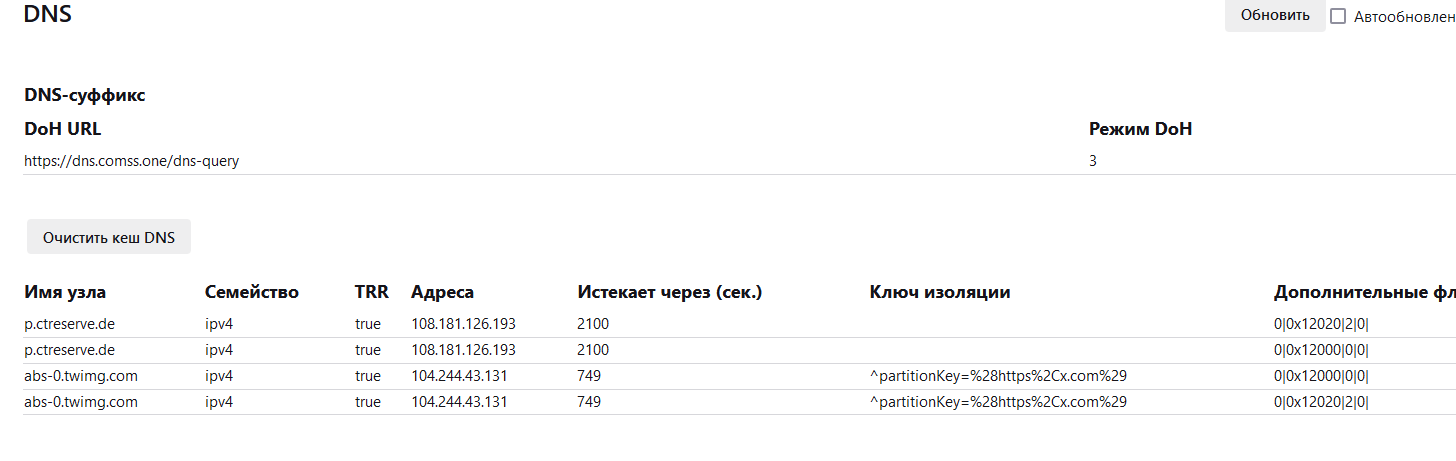Click the dns.comss.one DoH URL value
This screenshot has width=1456, height=461.
click(x=132, y=160)
